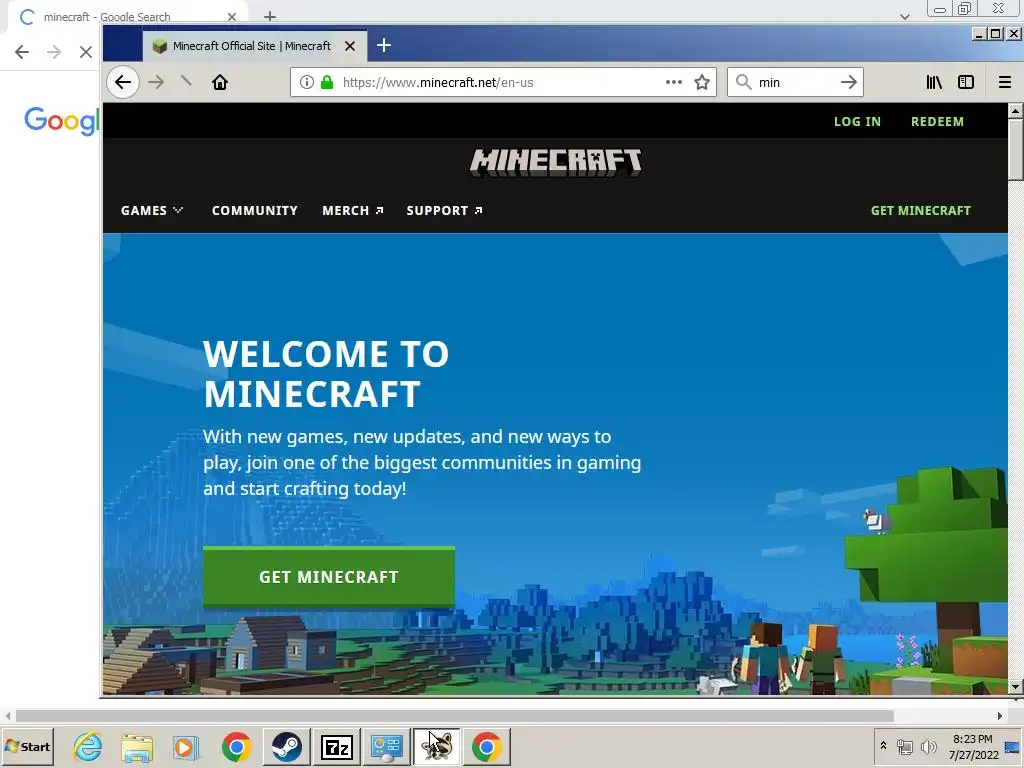Show hidden tray icons arrow
The height and width of the screenshot is (768, 1024).
tap(883, 746)
